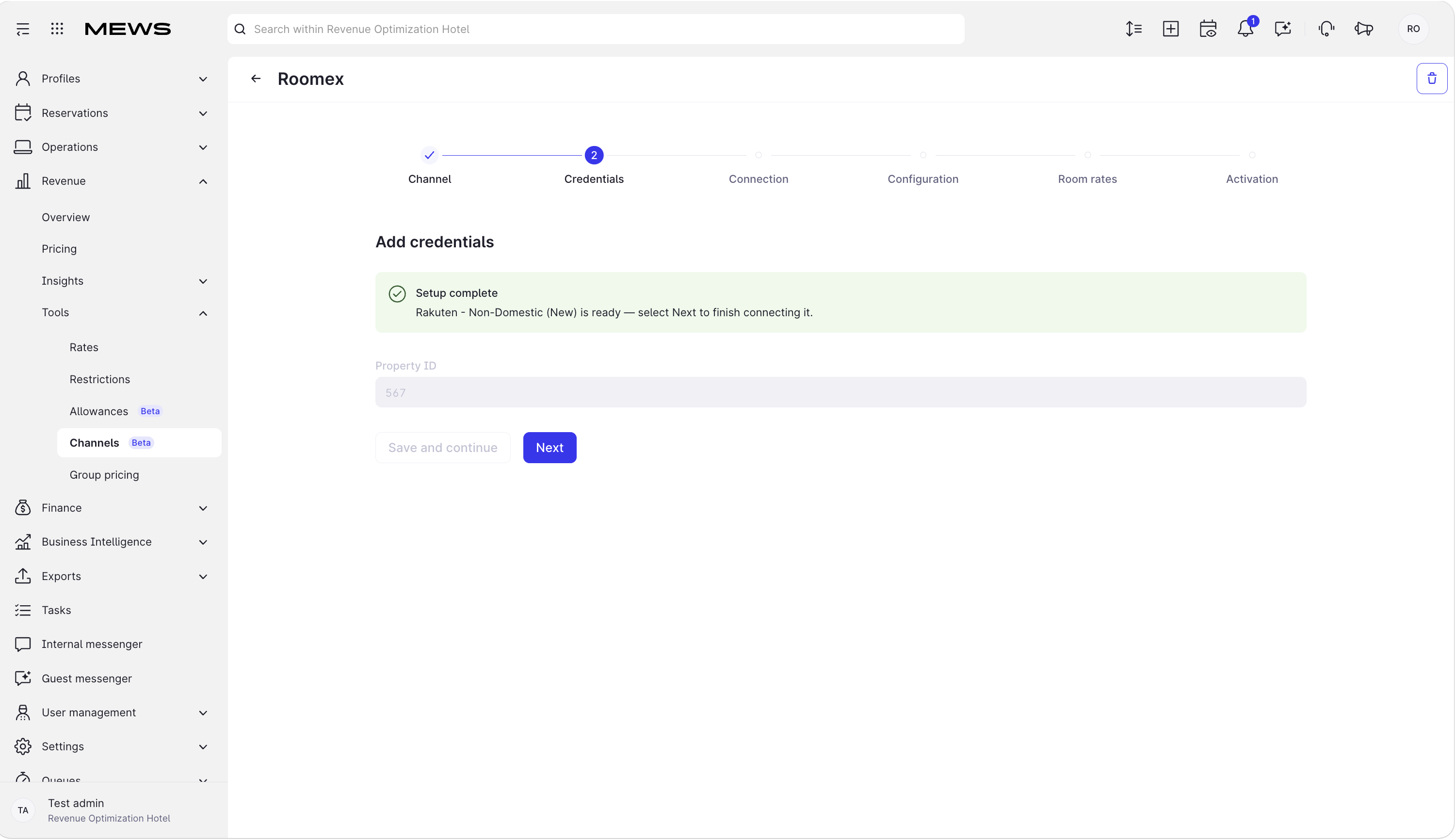Click the Finance money bag icon

pyautogui.click(x=23, y=508)
